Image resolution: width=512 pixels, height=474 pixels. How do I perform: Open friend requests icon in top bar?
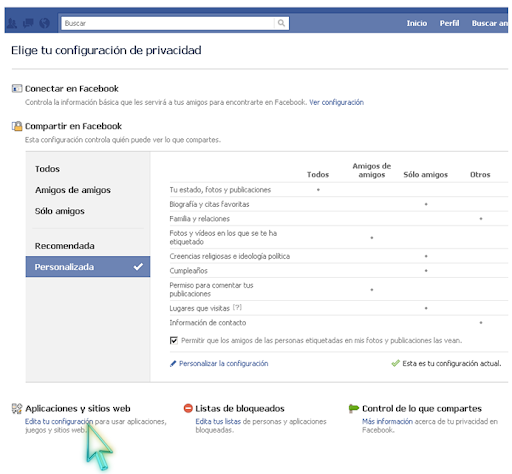click(12, 23)
